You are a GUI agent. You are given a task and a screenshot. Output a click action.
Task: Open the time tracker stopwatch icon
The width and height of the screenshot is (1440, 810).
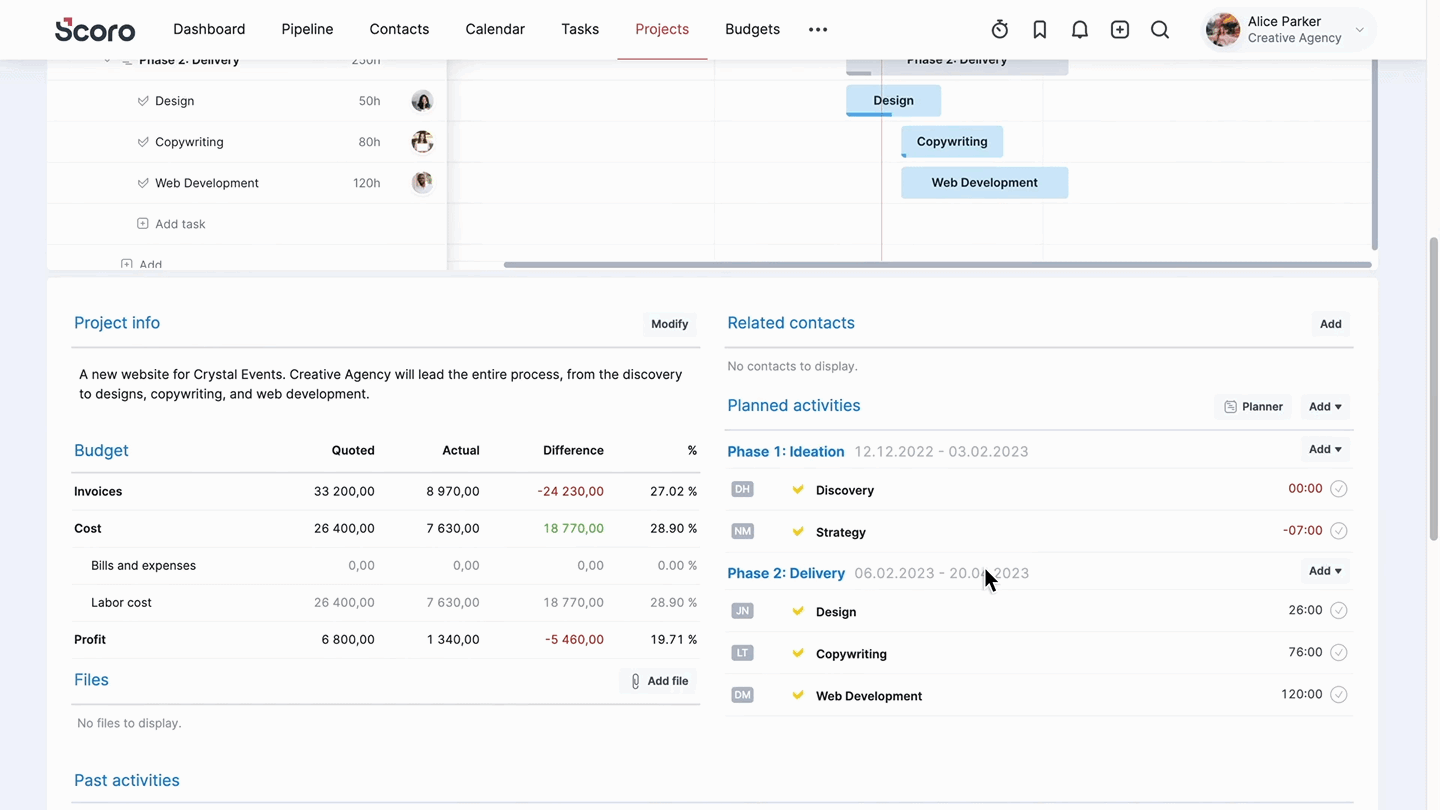[1000, 30]
